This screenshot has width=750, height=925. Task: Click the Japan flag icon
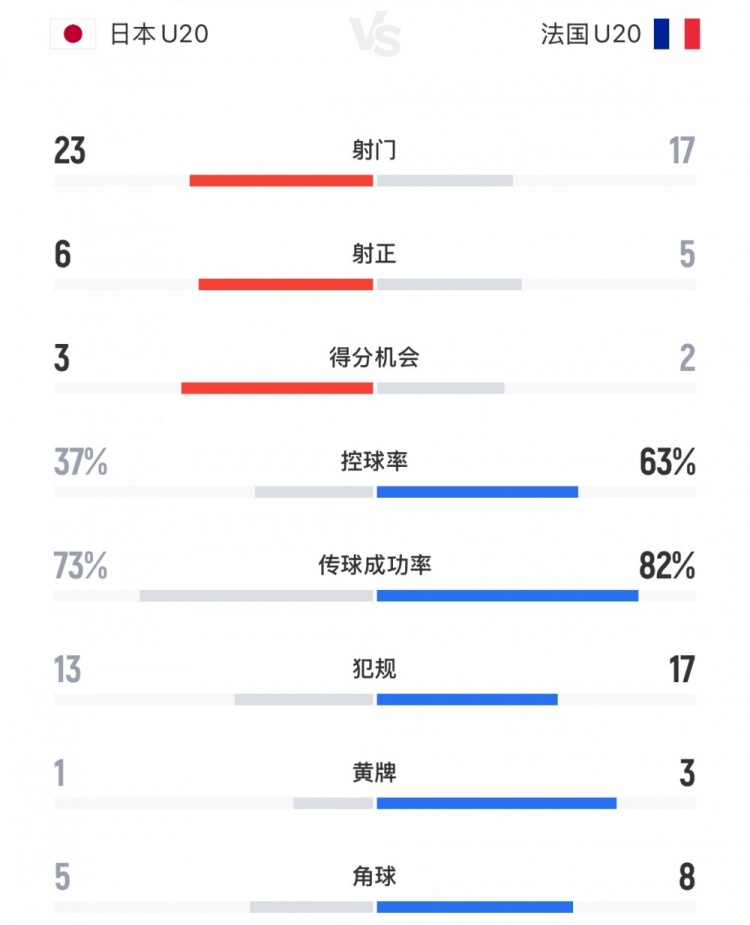point(73,35)
